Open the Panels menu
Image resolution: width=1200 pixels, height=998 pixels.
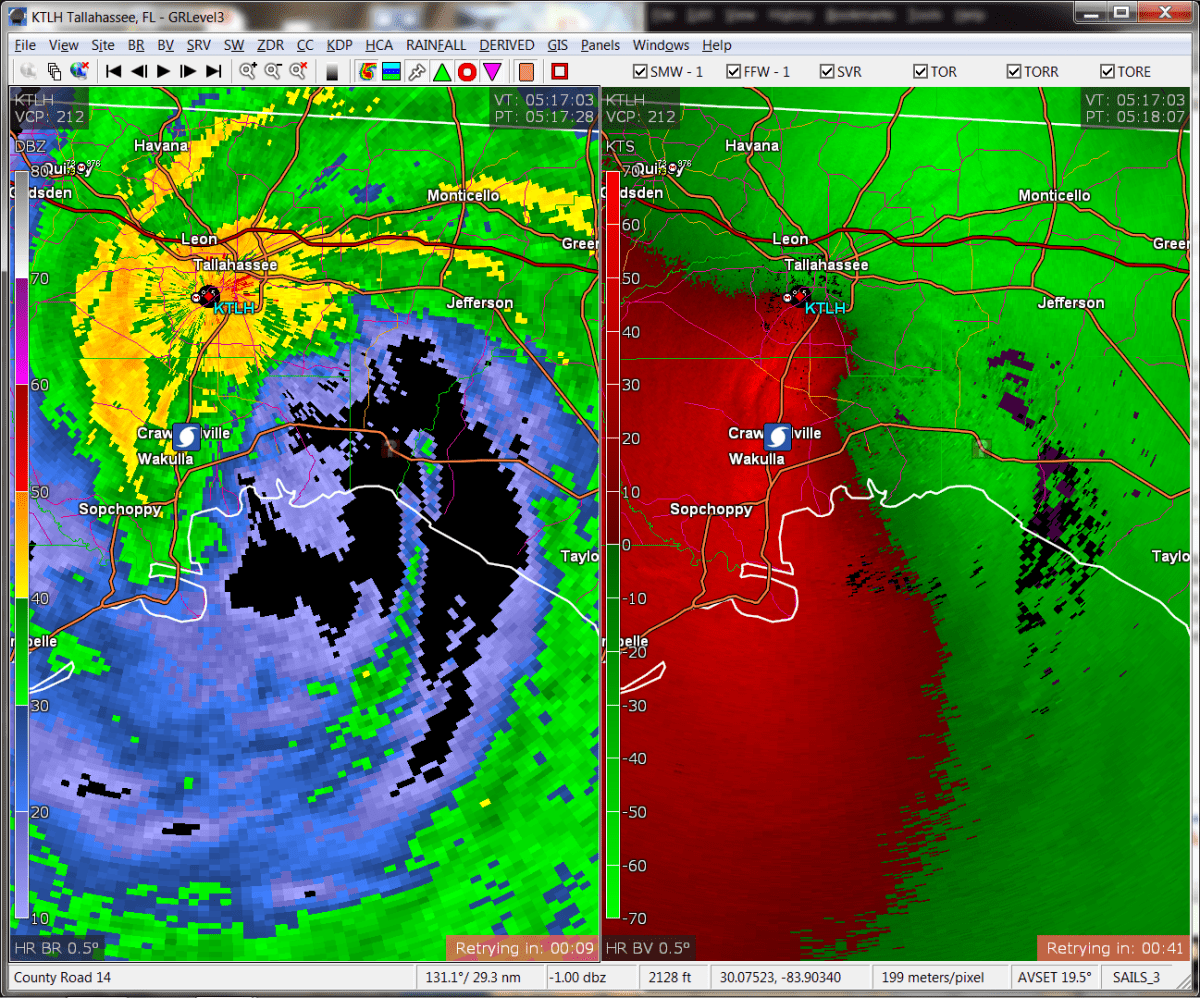coord(600,45)
